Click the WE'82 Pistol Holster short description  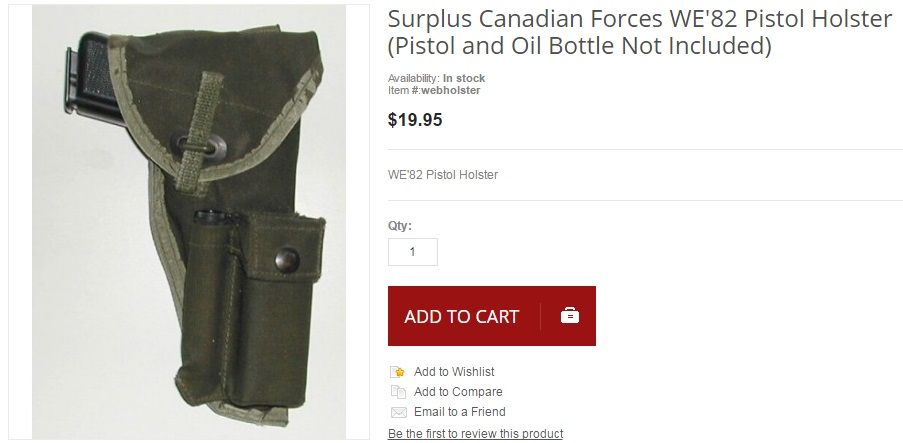coord(443,175)
